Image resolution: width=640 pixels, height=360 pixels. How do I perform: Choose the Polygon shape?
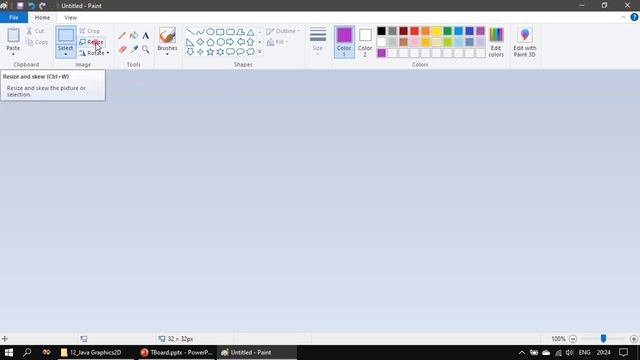[240, 32]
